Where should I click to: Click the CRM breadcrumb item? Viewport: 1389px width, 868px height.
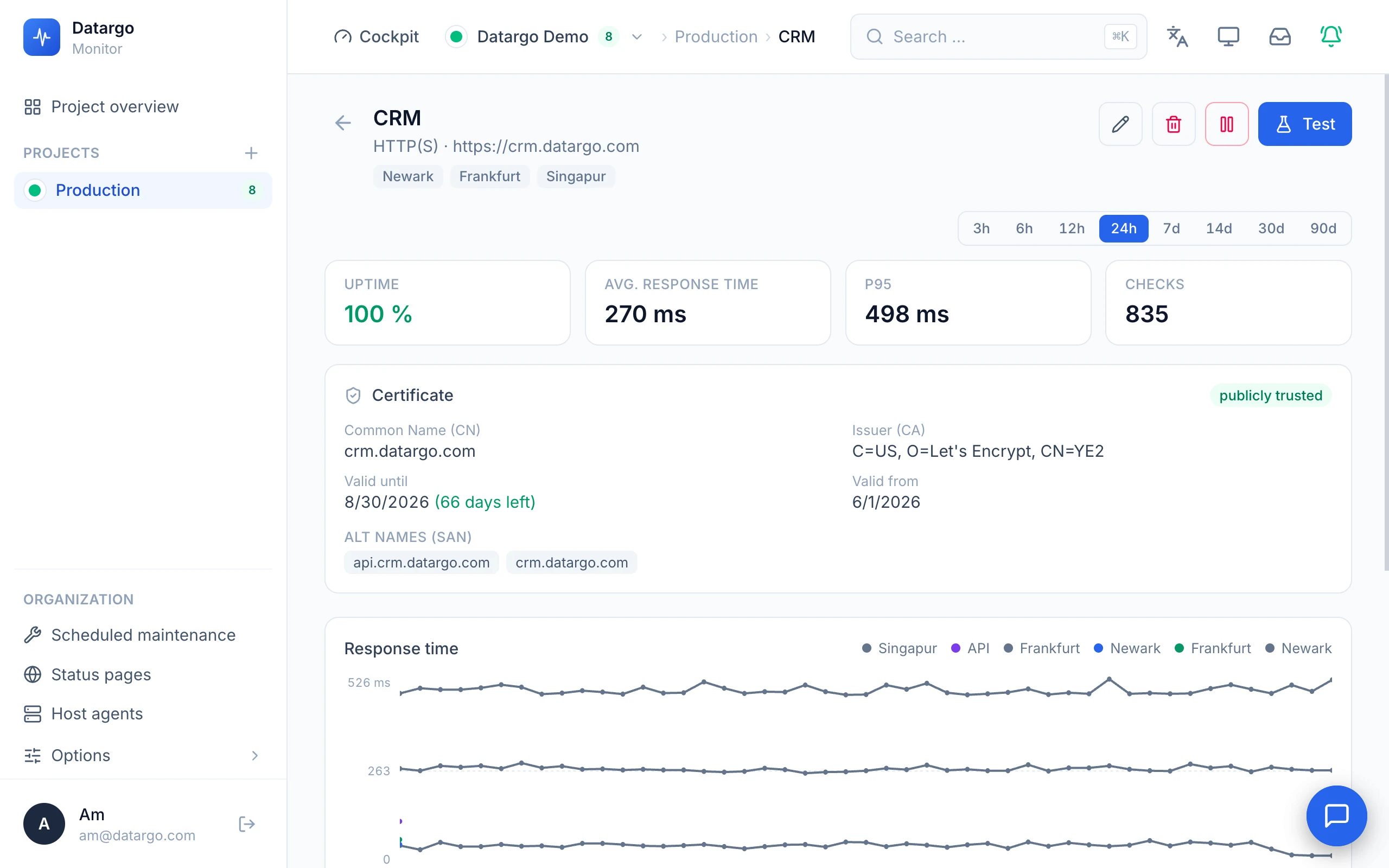[x=796, y=37]
